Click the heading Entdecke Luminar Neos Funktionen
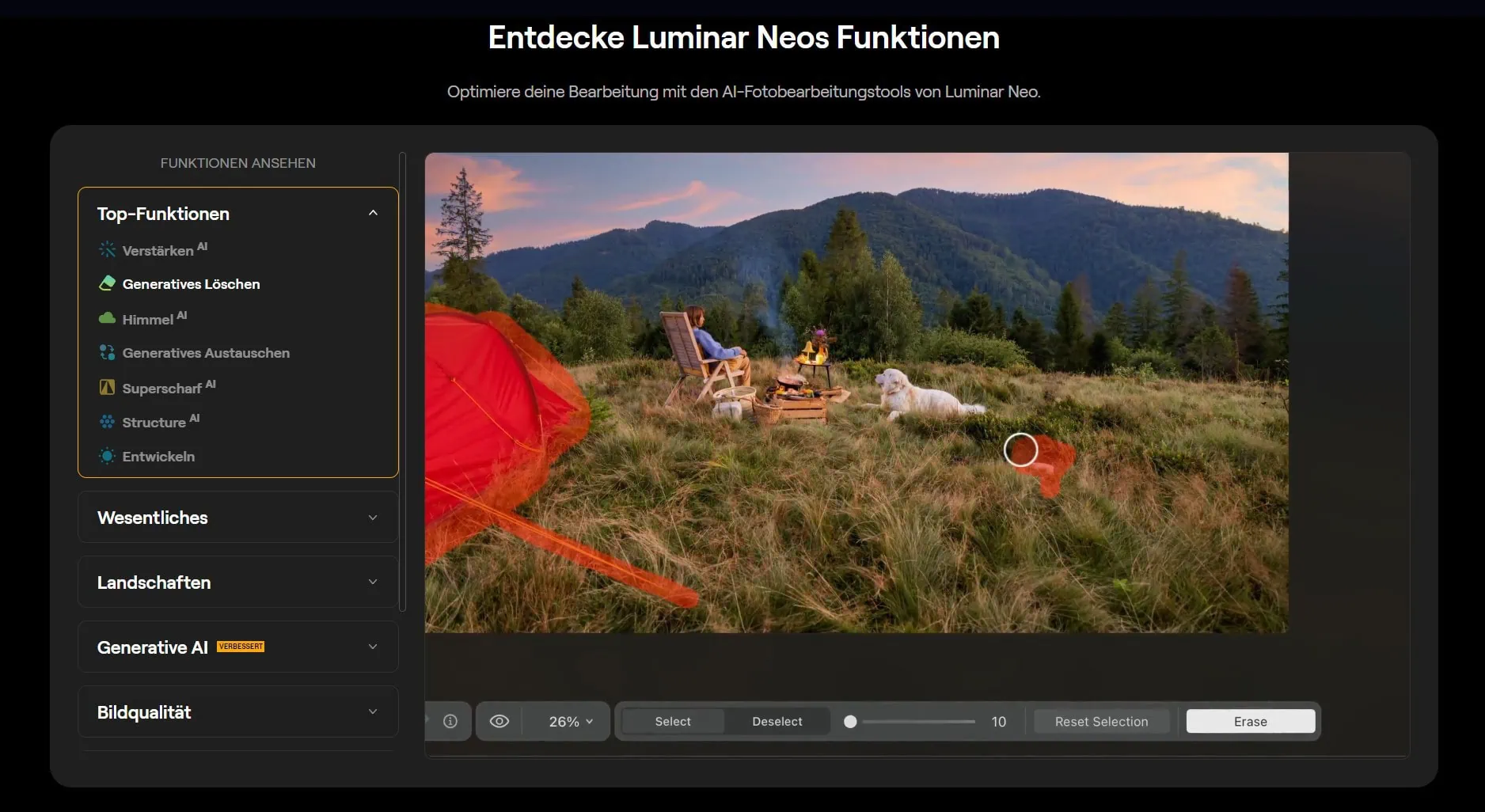The height and width of the screenshot is (812, 1485). point(743,37)
